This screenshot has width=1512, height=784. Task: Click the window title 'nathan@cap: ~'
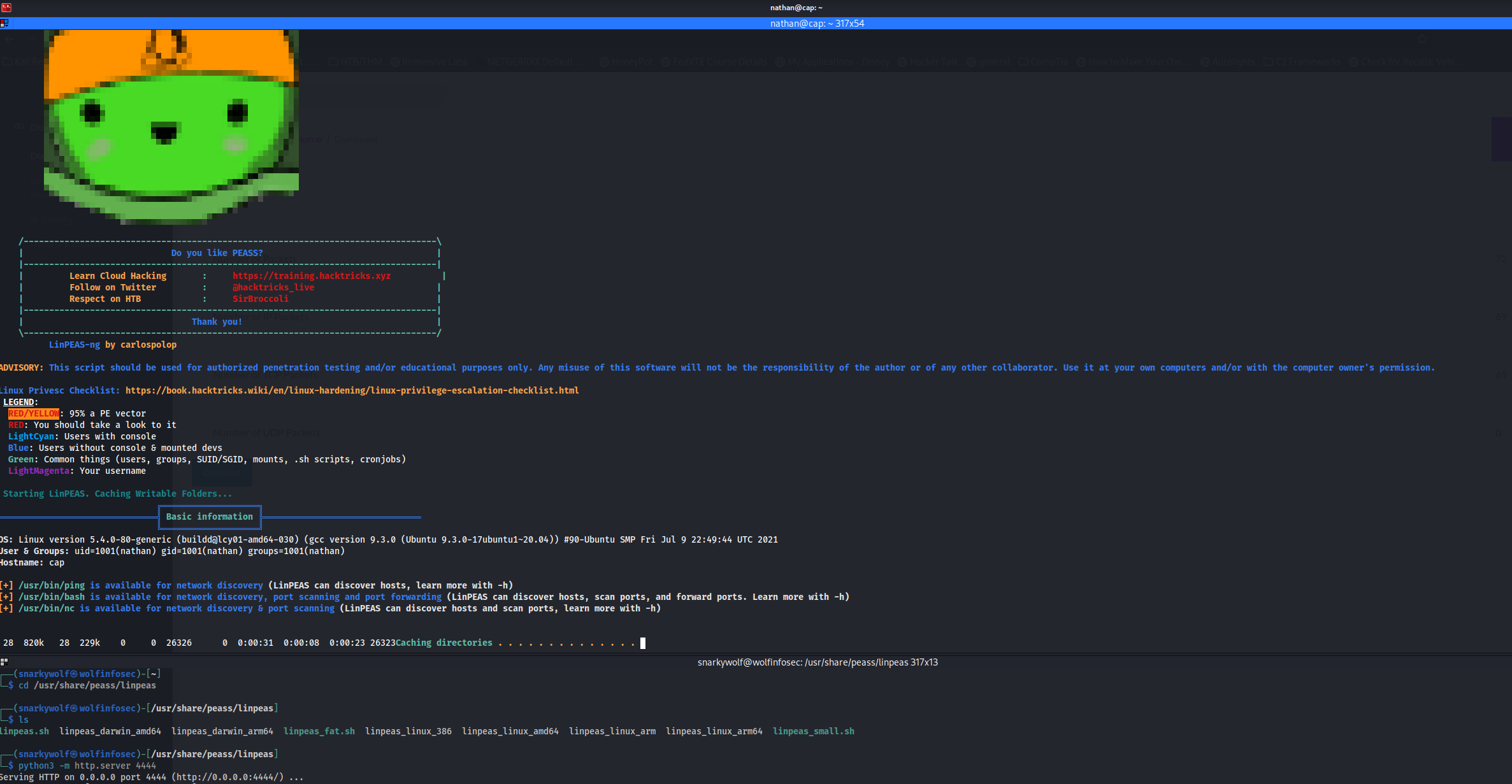pos(796,8)
